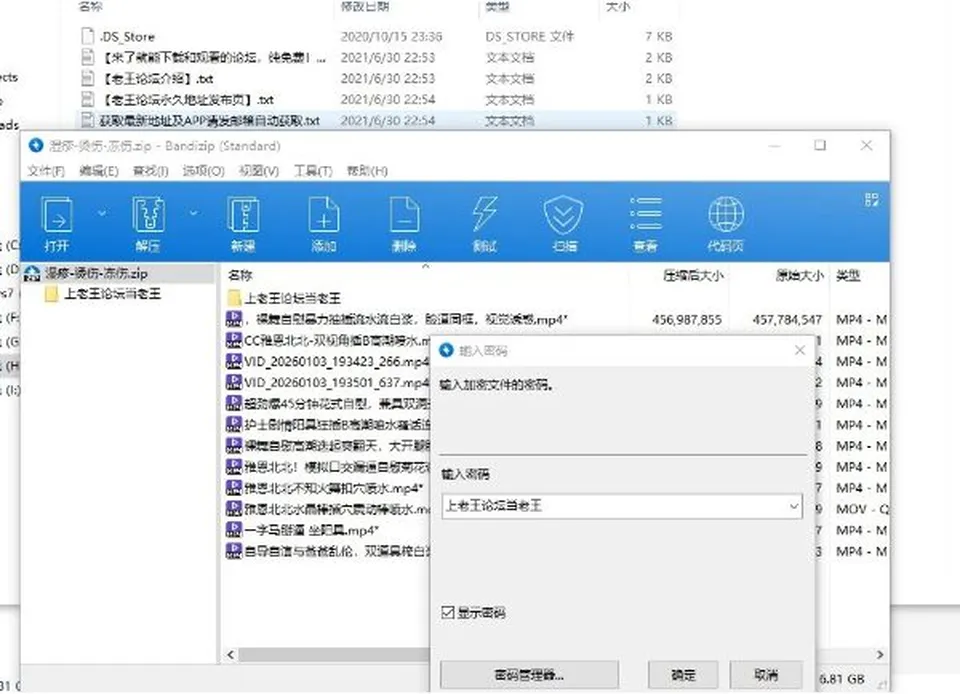Click the folder icon at the top of the file list

[234, 298]
